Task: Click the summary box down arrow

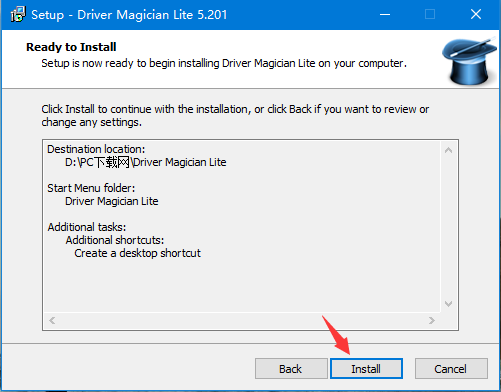Action: (448, 304)
